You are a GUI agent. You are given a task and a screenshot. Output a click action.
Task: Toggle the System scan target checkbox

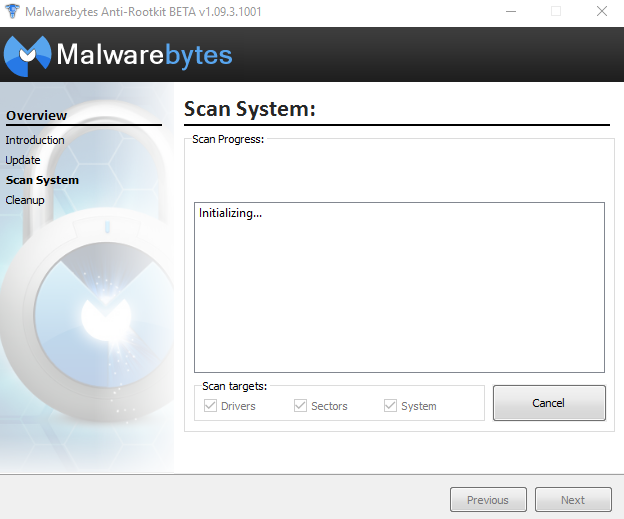[391, 406]
